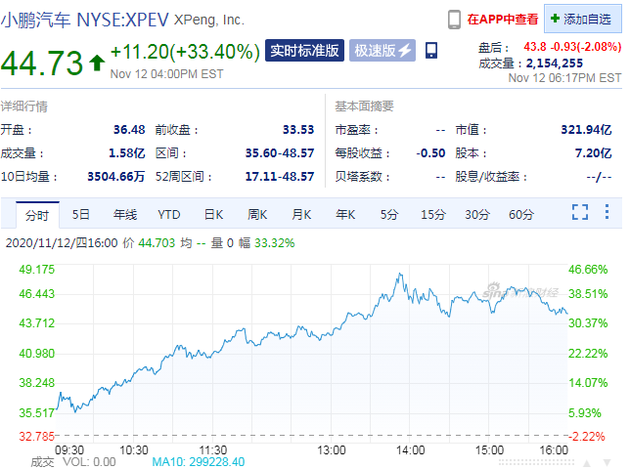Click the 46.66% percent axis label
The height and width of the screenshot is (469, 630).
click(588, 270)
